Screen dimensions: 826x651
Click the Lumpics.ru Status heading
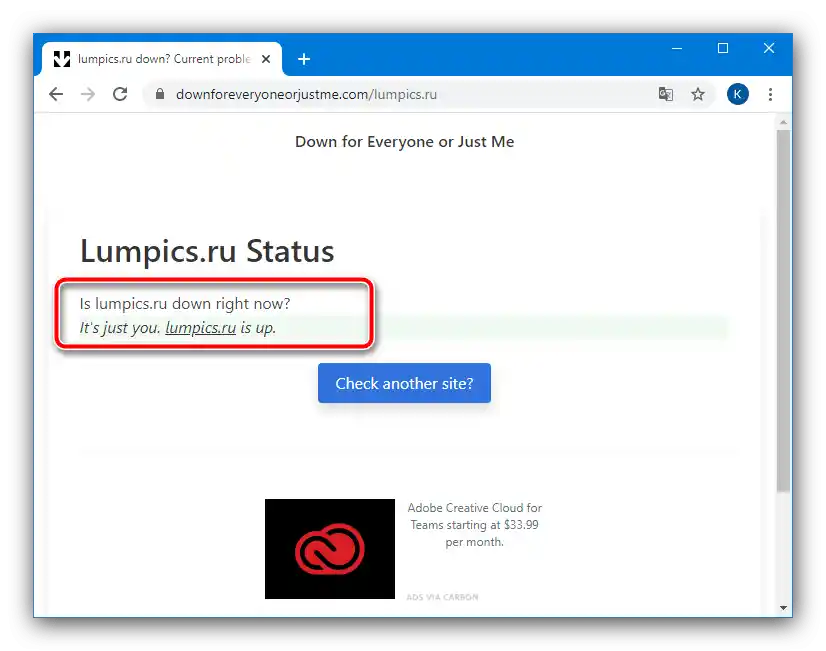coord(207,251)
